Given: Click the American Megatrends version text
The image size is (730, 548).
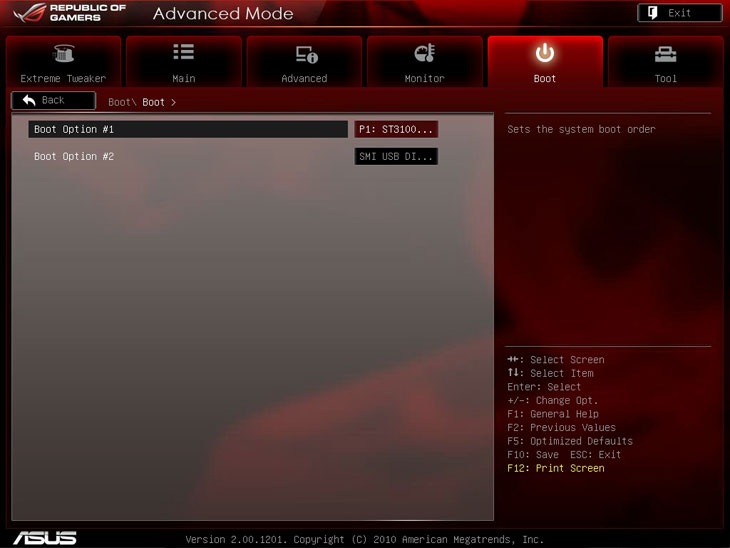Looking at the screenshot, I should pyautogui.click(x=364, y=539).
